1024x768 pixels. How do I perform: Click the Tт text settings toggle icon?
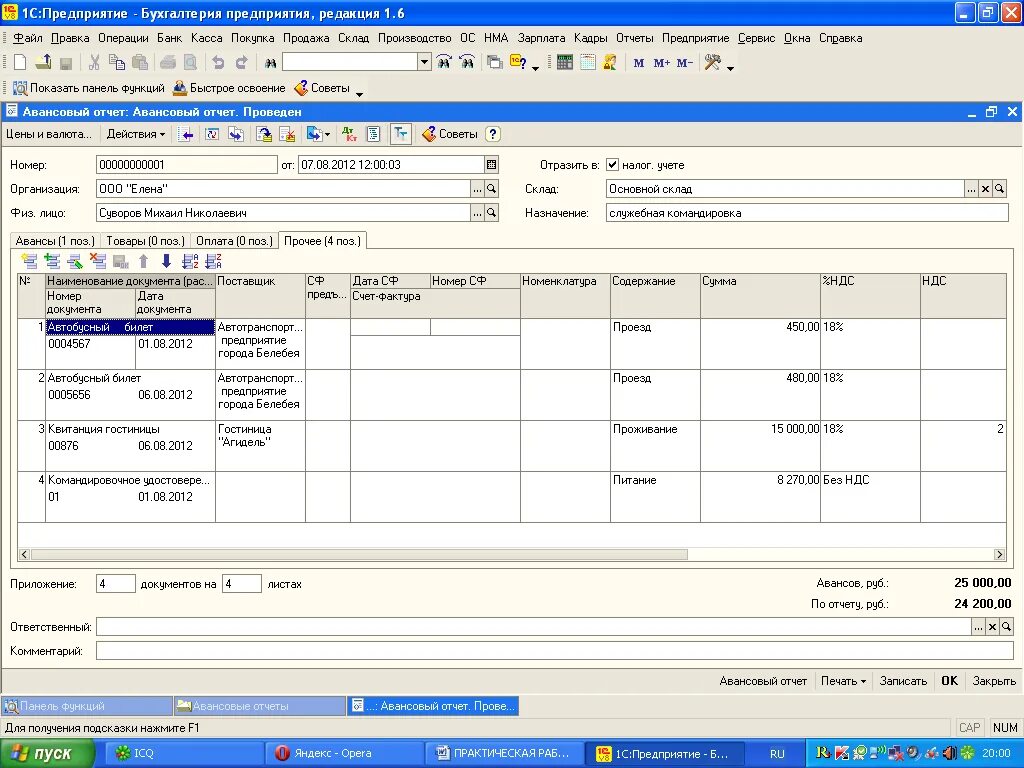tap(400, 134)
